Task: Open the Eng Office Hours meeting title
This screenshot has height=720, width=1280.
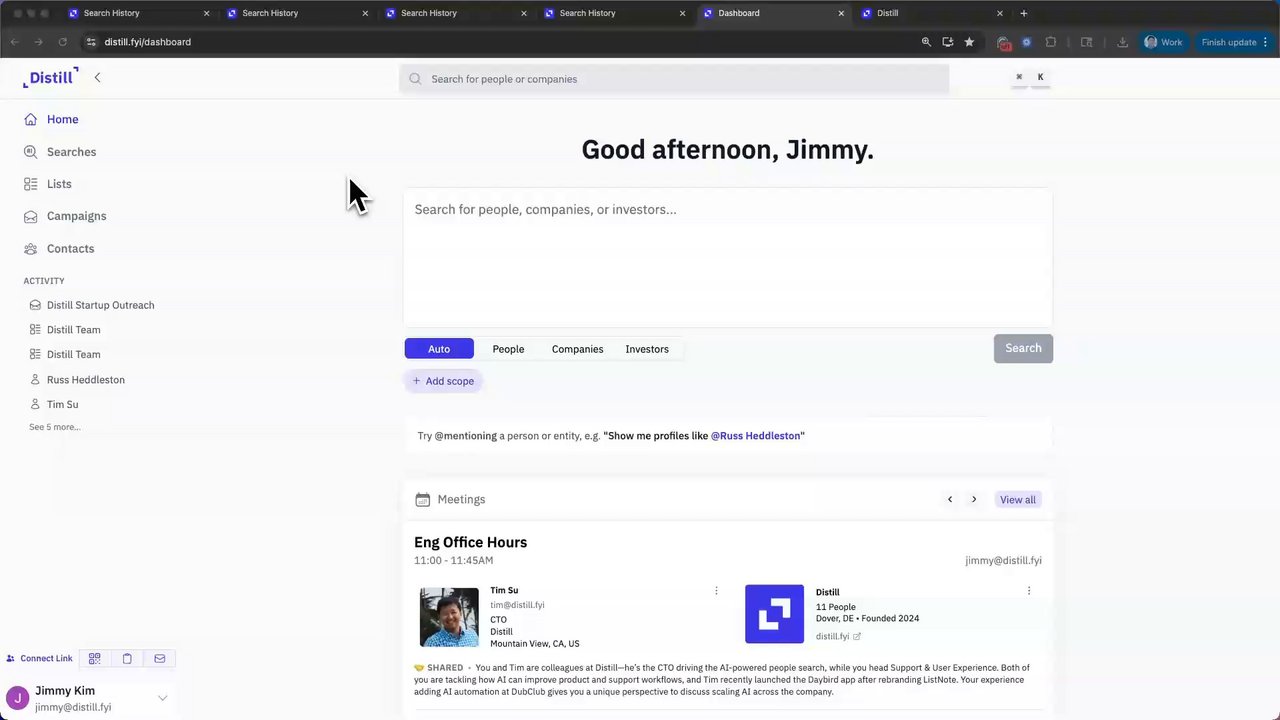Action: (470, 542)
